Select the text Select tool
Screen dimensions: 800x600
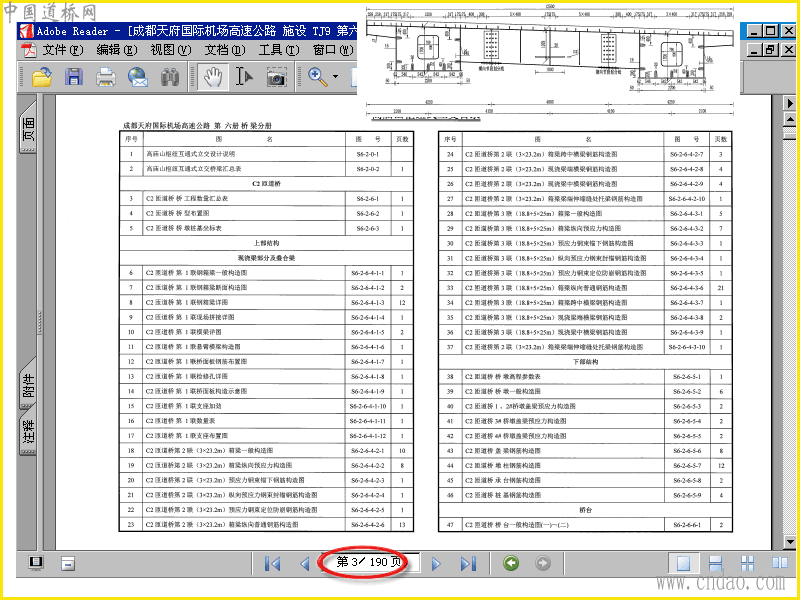click(x=244, y=77)
